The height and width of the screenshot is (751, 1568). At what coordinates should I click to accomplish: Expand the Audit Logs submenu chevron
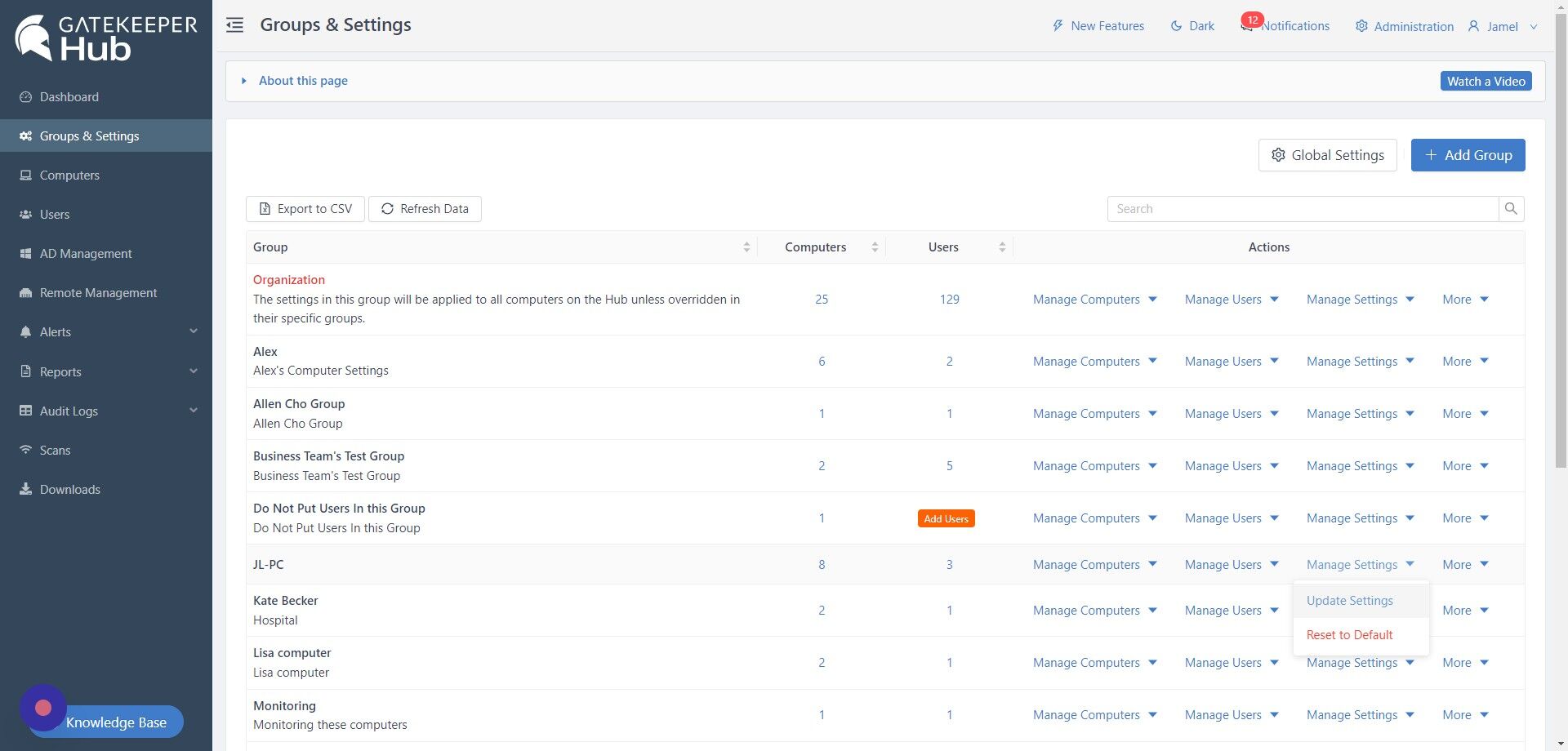pyautogui.click(x=194, y=411)
